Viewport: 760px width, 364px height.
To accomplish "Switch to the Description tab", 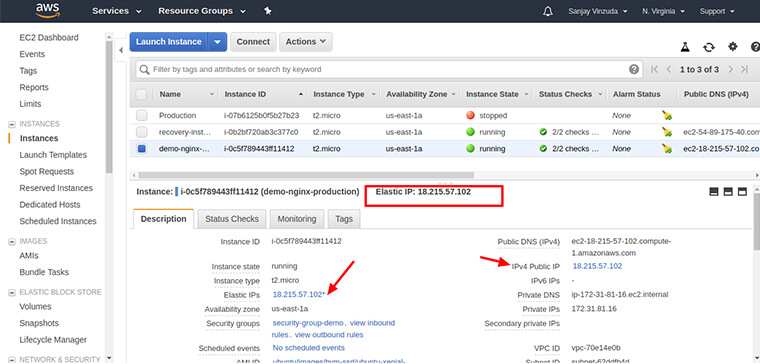I will point(163,219).
